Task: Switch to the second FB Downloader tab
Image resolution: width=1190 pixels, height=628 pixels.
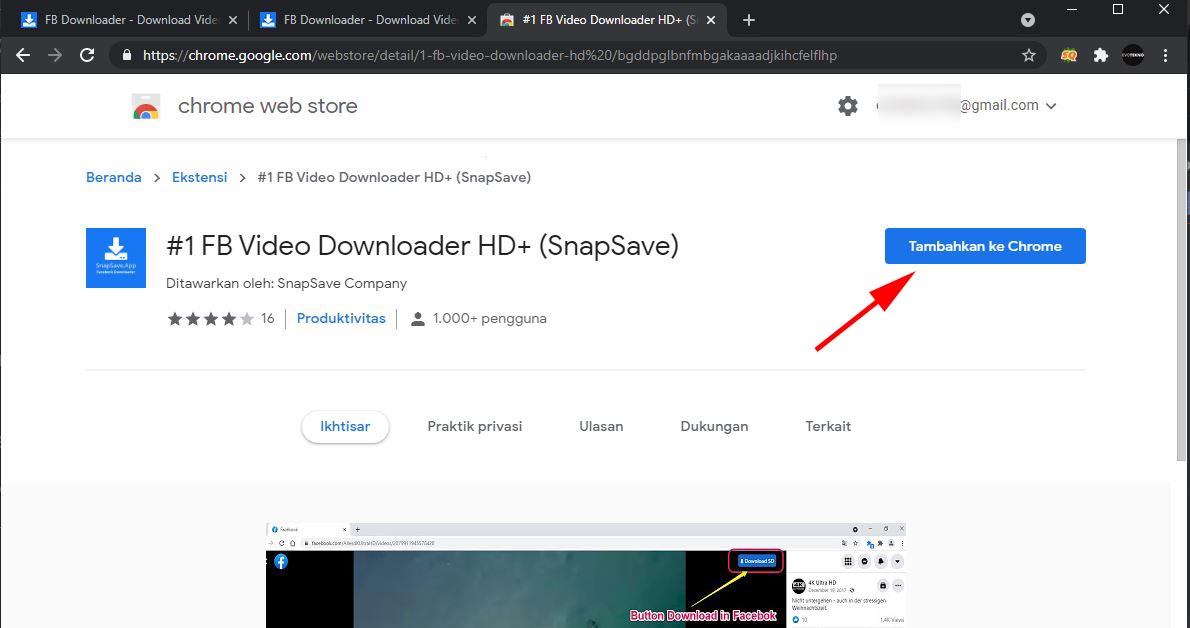Action: point(369,21)
